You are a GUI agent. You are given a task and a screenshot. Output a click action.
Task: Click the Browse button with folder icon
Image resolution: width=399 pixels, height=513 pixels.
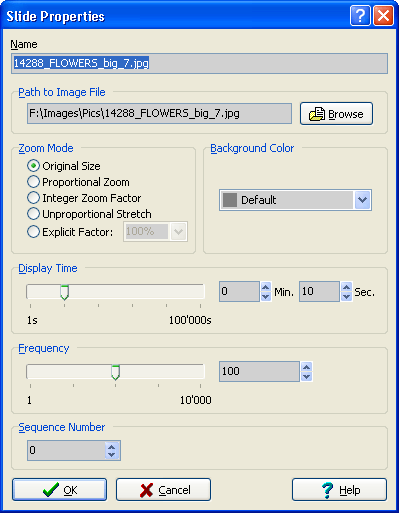[x=336, y=114]
